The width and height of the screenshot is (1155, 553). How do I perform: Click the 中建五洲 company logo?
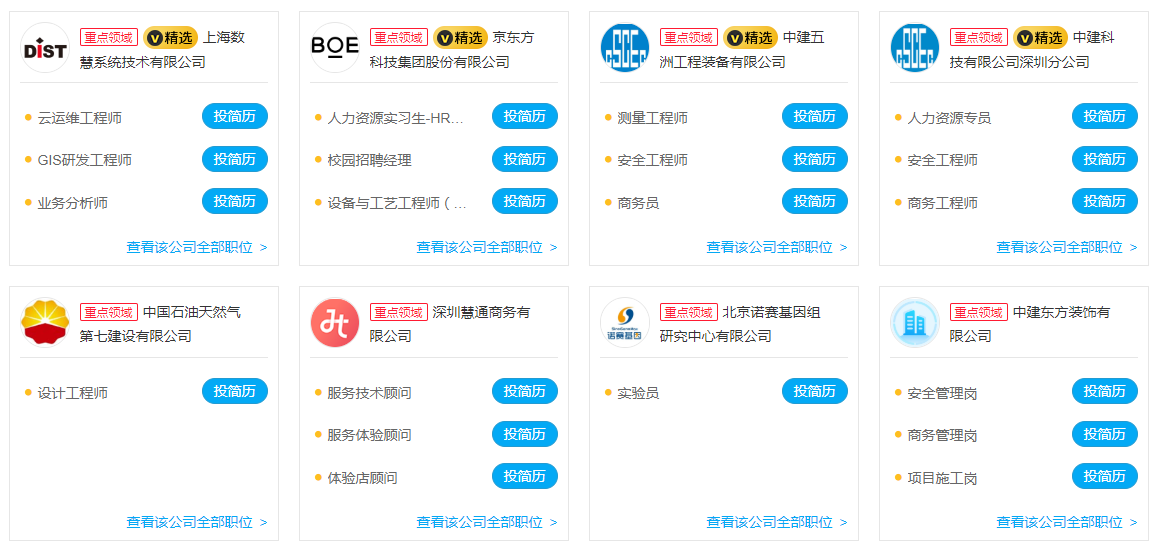(x=625, y=48)
